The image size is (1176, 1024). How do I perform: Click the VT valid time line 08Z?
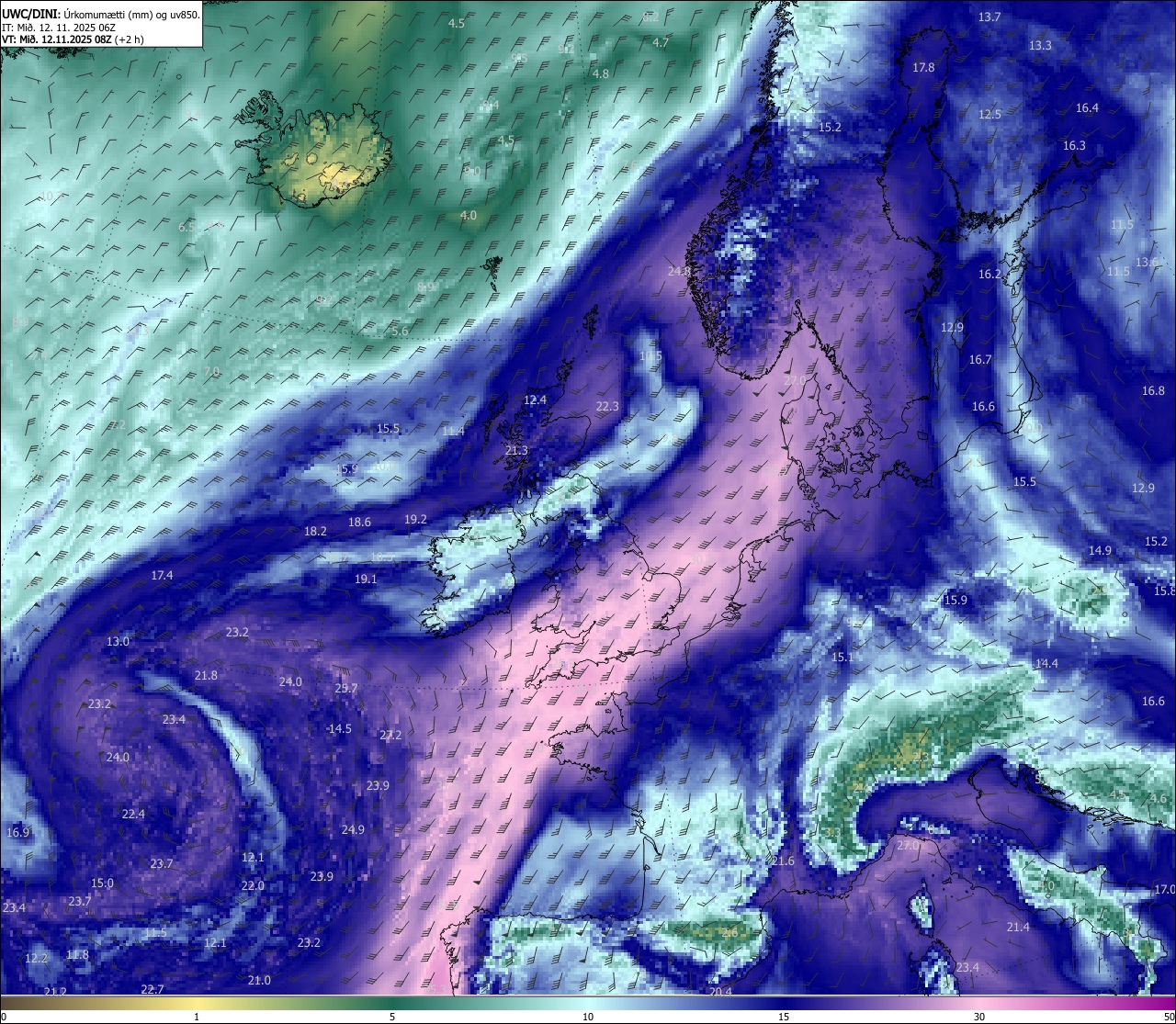[73, 39]
